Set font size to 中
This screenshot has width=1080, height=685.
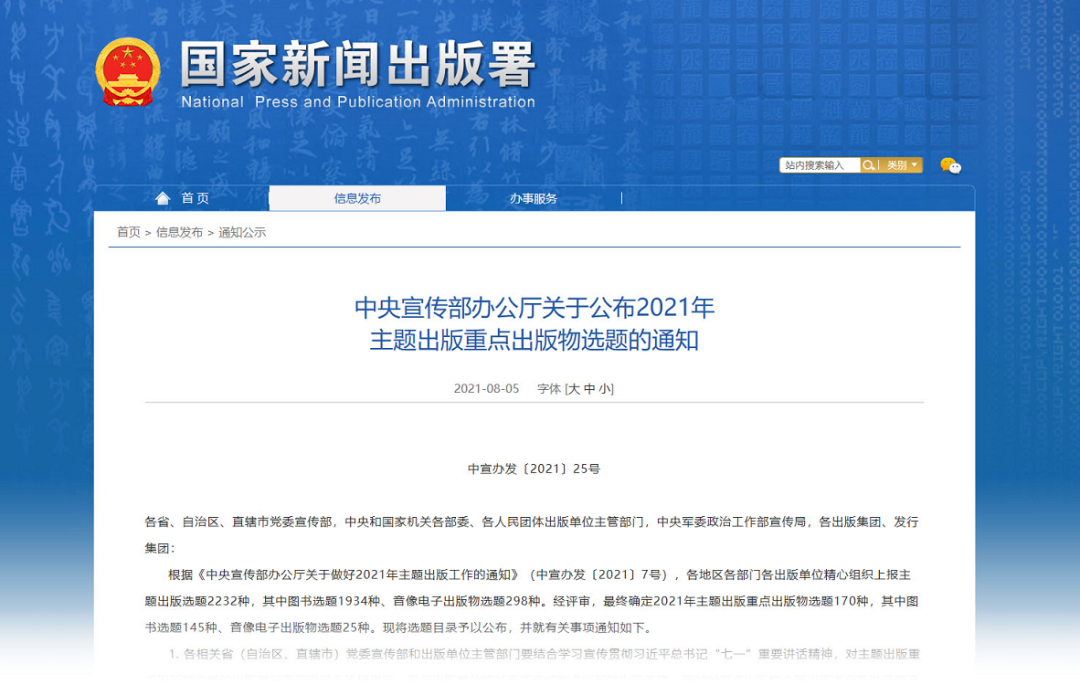589,389
